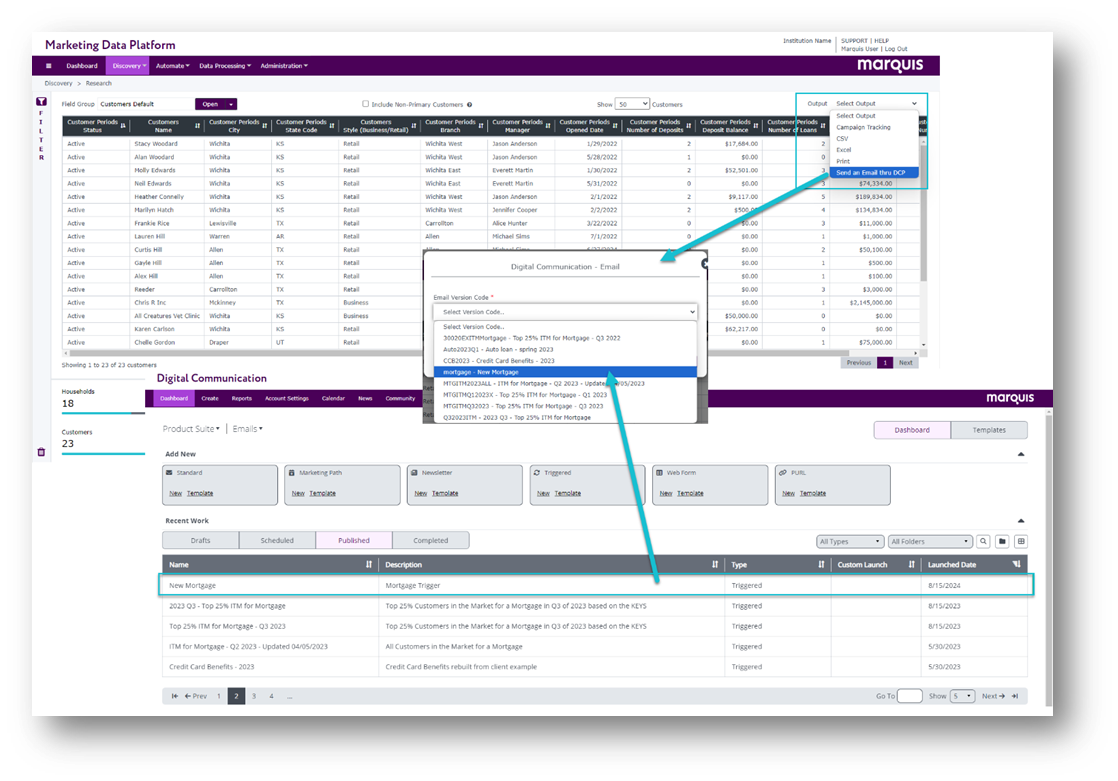Toggle Include Non-Primary Customers checkbox
1118x781 pixels.
(x=366, y=104)
